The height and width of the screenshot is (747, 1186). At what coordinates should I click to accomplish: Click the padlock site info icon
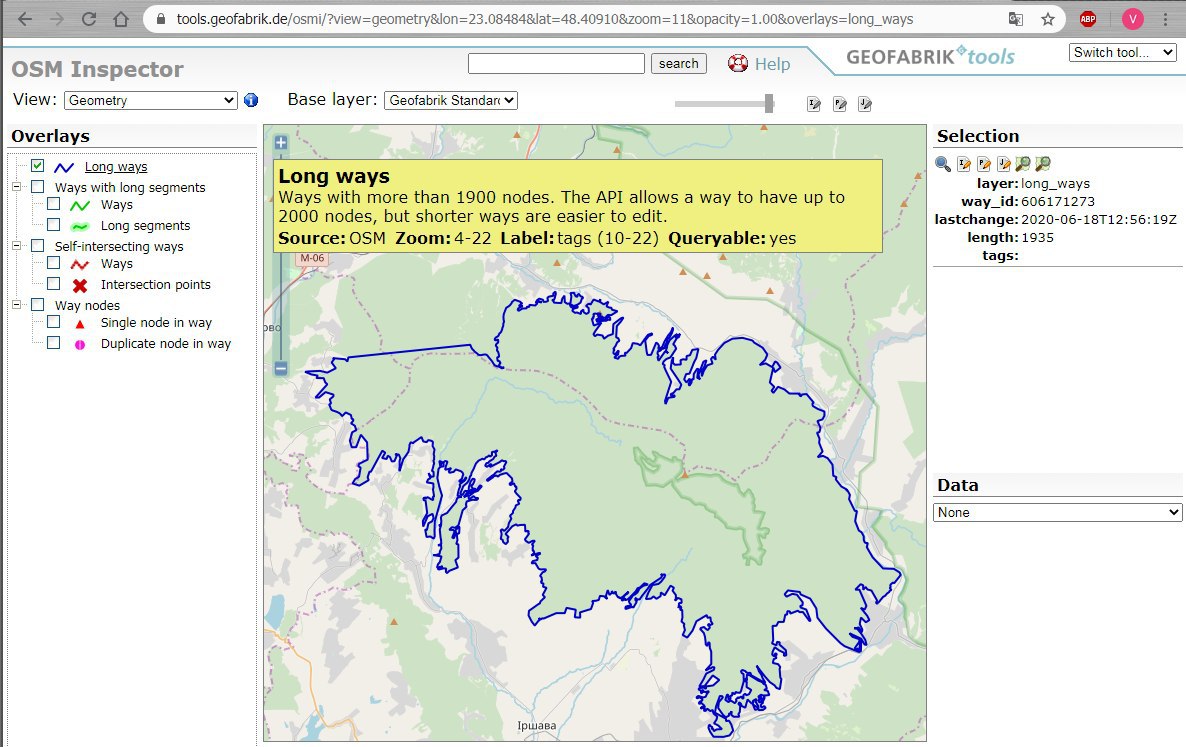point(160,20)
